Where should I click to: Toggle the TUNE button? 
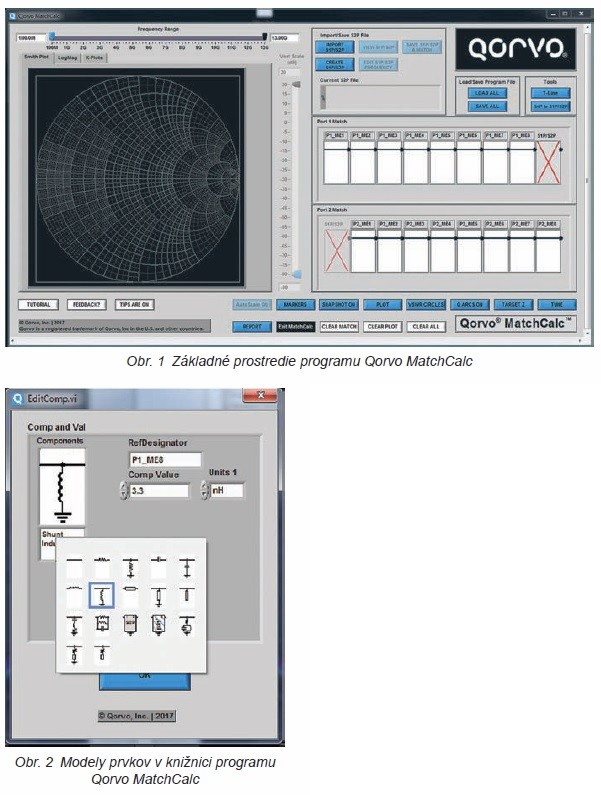(x=557, y=305)
